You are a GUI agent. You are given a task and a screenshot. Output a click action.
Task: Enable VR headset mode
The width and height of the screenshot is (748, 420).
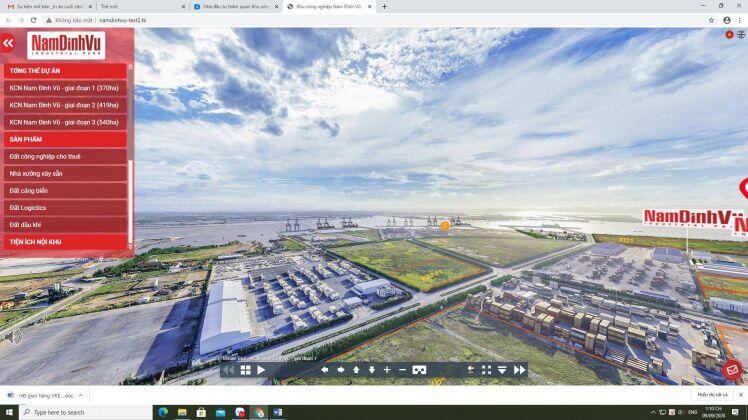click(419, 370)
